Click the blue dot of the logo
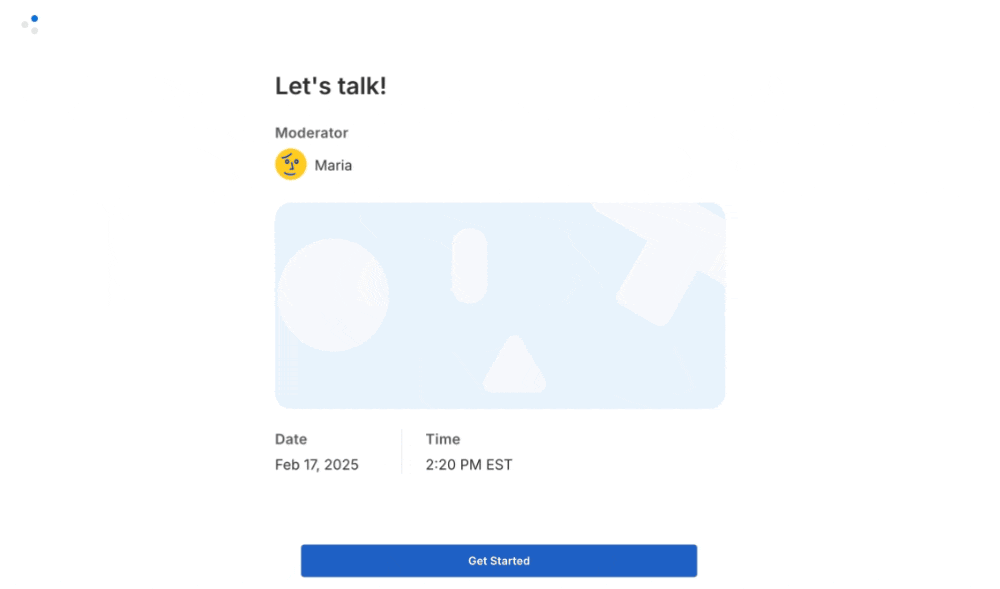This screenshot has width=1000, height=589. (34, 18)
